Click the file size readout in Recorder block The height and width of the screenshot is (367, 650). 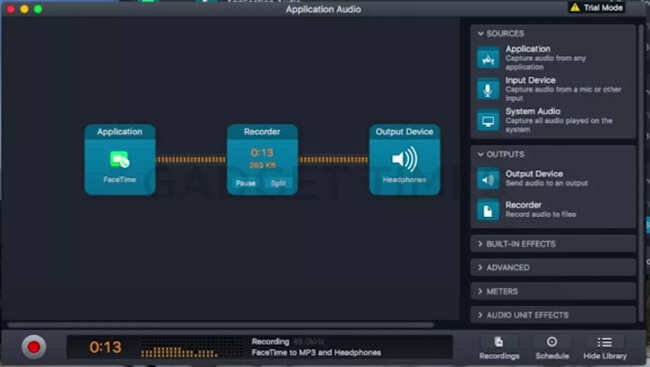[262, 165]
